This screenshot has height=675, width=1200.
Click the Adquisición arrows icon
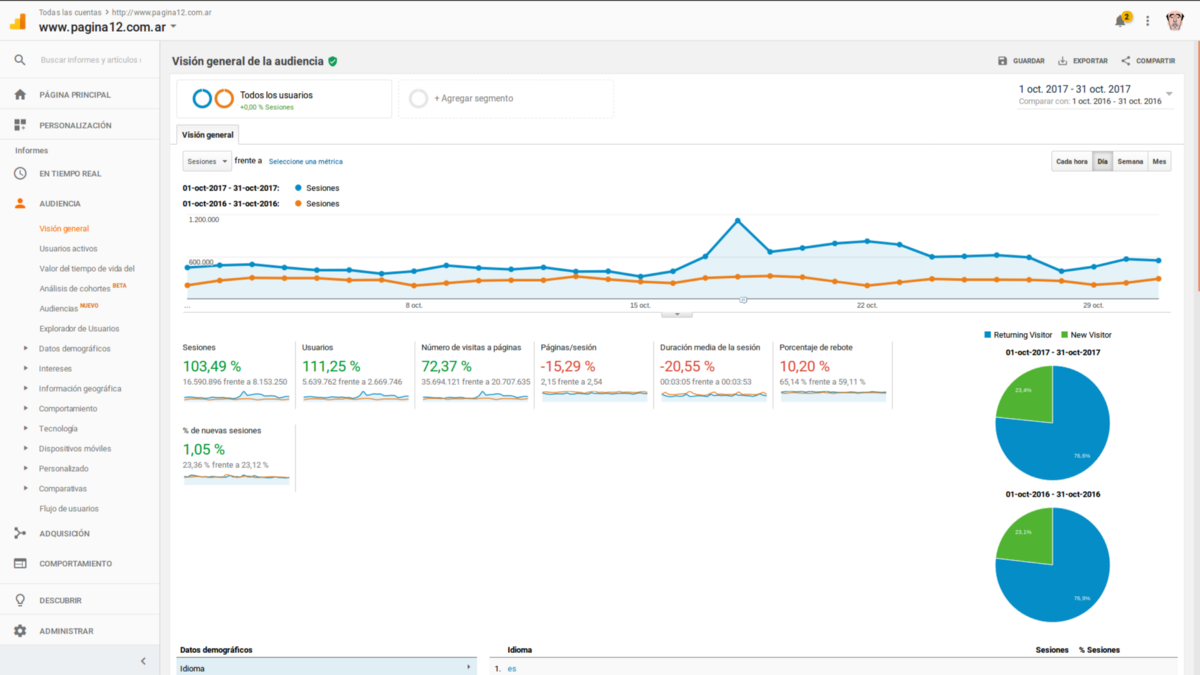[20, 533]
